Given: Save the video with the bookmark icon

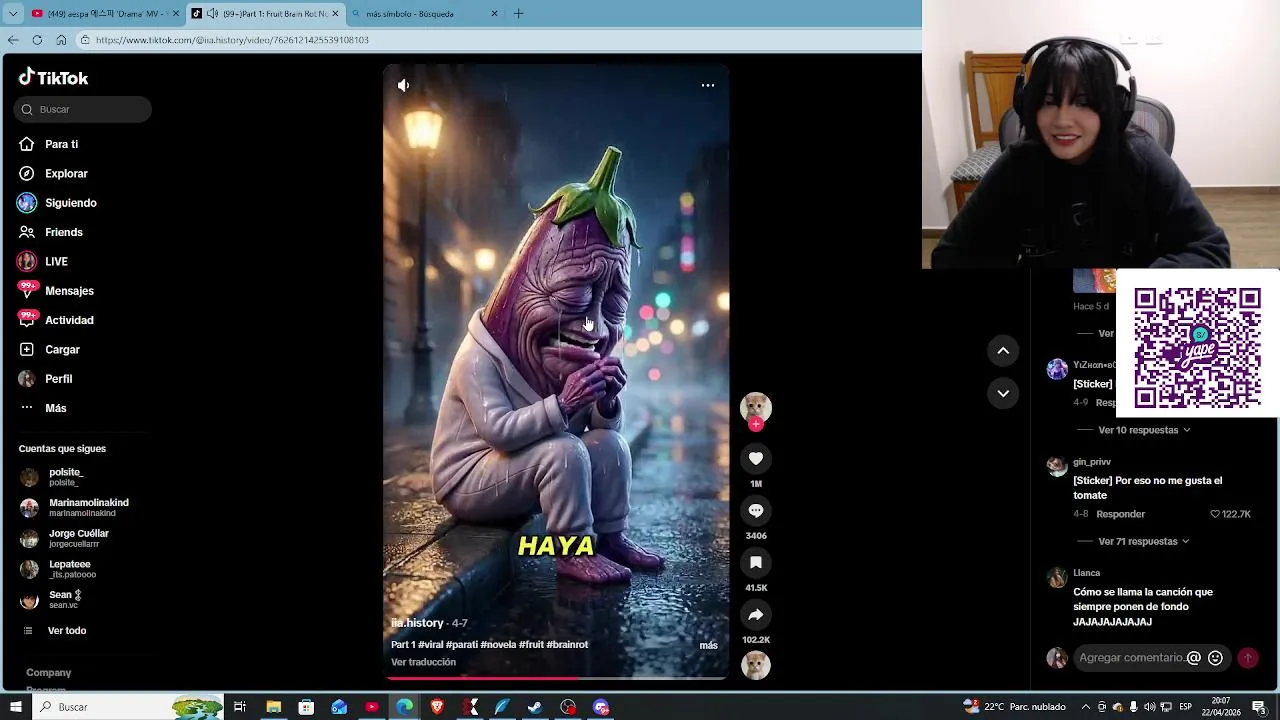Looking at the screenshot, I should click(x=756, y=563).
